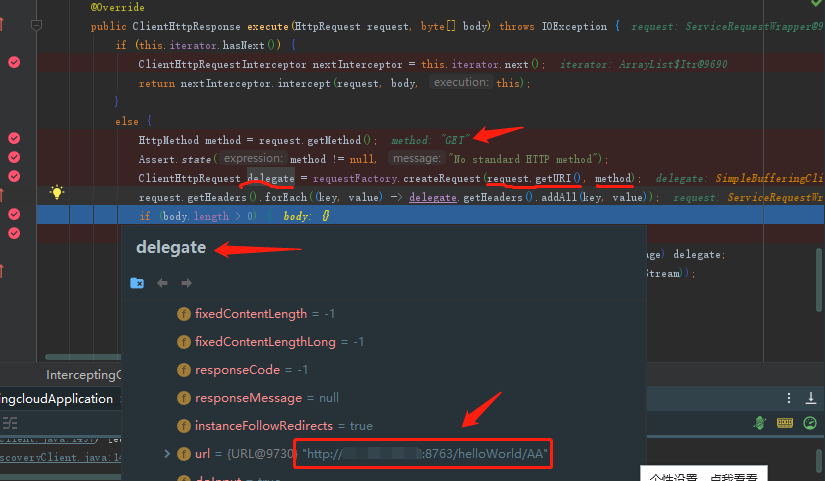Click the hasNext() call
This screenshot has width=825, height=481.
pyautogui.click(x=251, y=45)
